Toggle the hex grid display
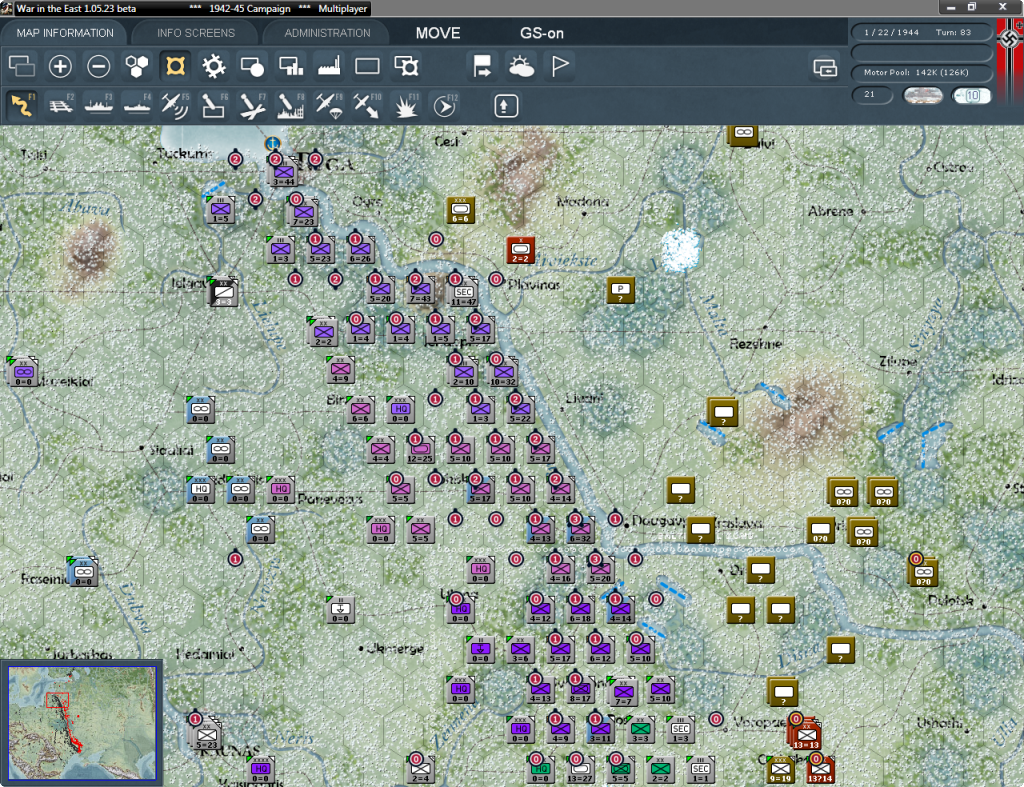1024x787 pixels. point(137,66)
